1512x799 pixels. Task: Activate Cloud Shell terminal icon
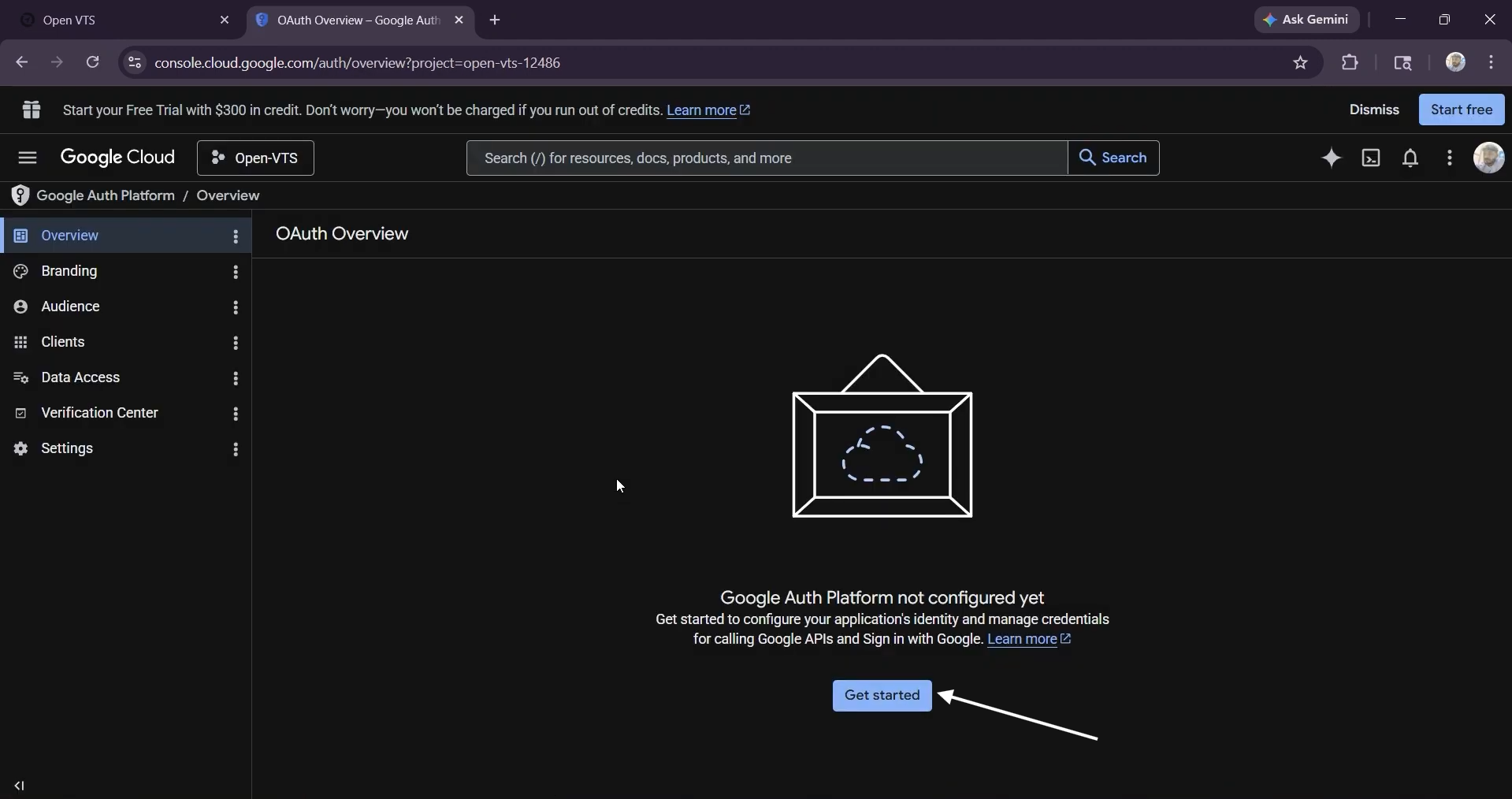(x=1372, y=158)
